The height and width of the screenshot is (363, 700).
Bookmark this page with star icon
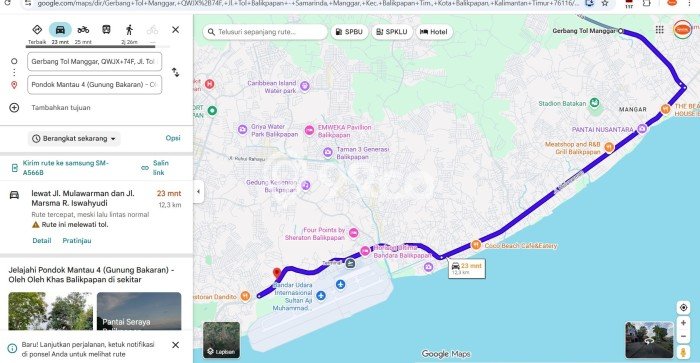coord(604,3)
